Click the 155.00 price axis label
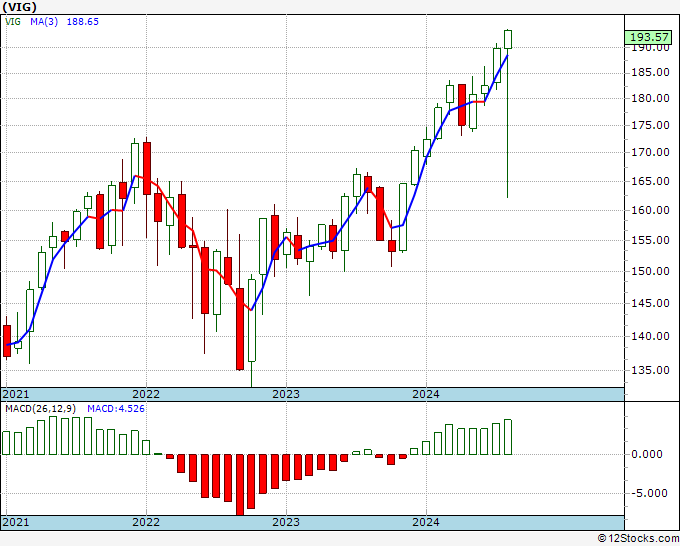 pyautogui.click(x=651, y=240)
